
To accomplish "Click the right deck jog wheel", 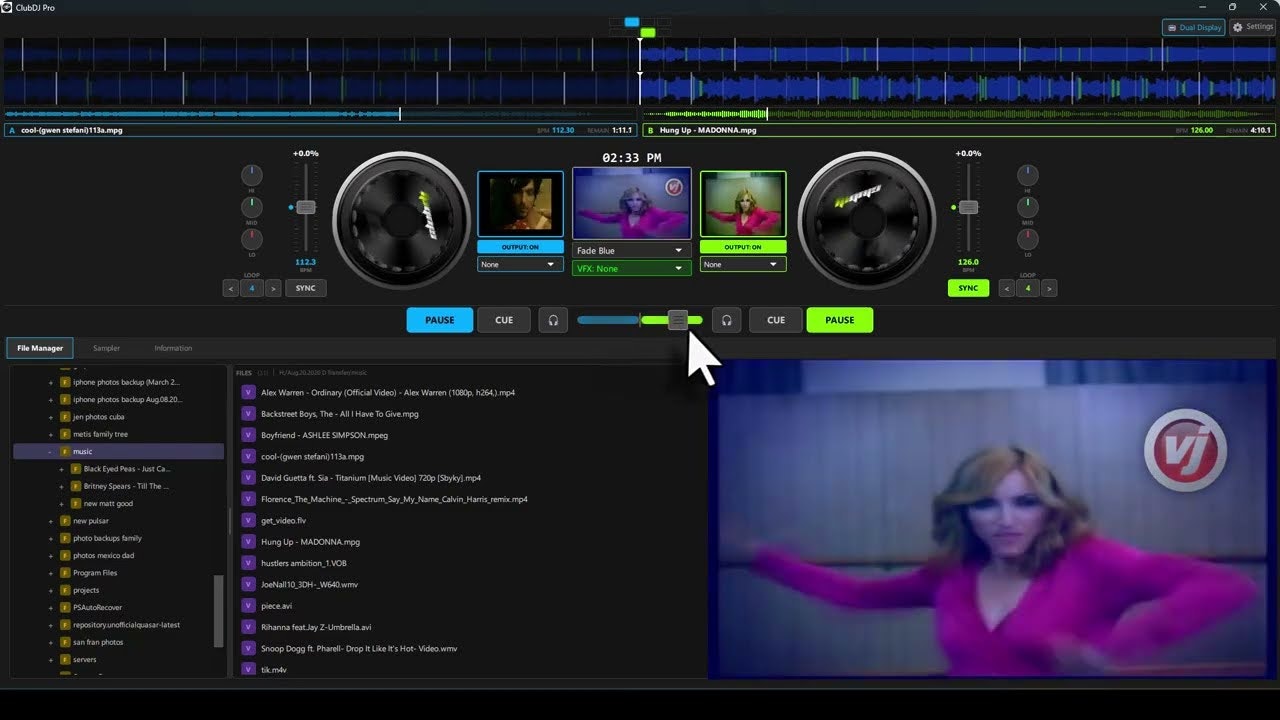I will pos(866,218).
